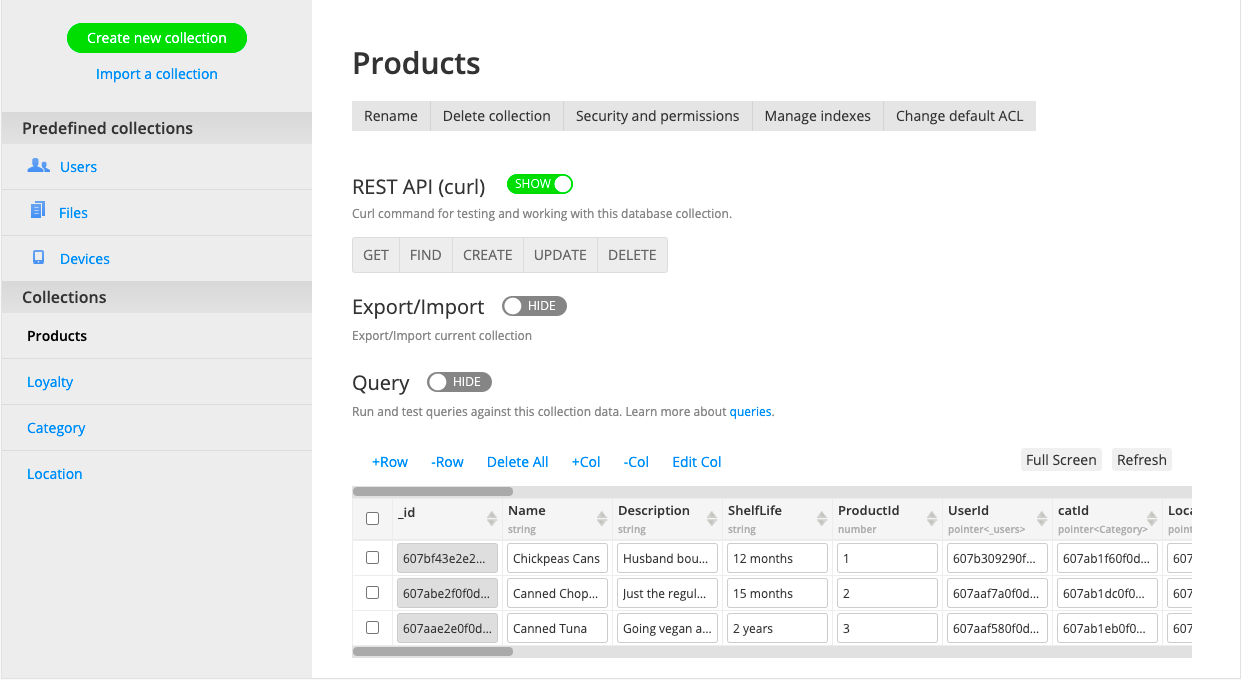Check the Canned Tuna row checkbox

tap(372, 627)
